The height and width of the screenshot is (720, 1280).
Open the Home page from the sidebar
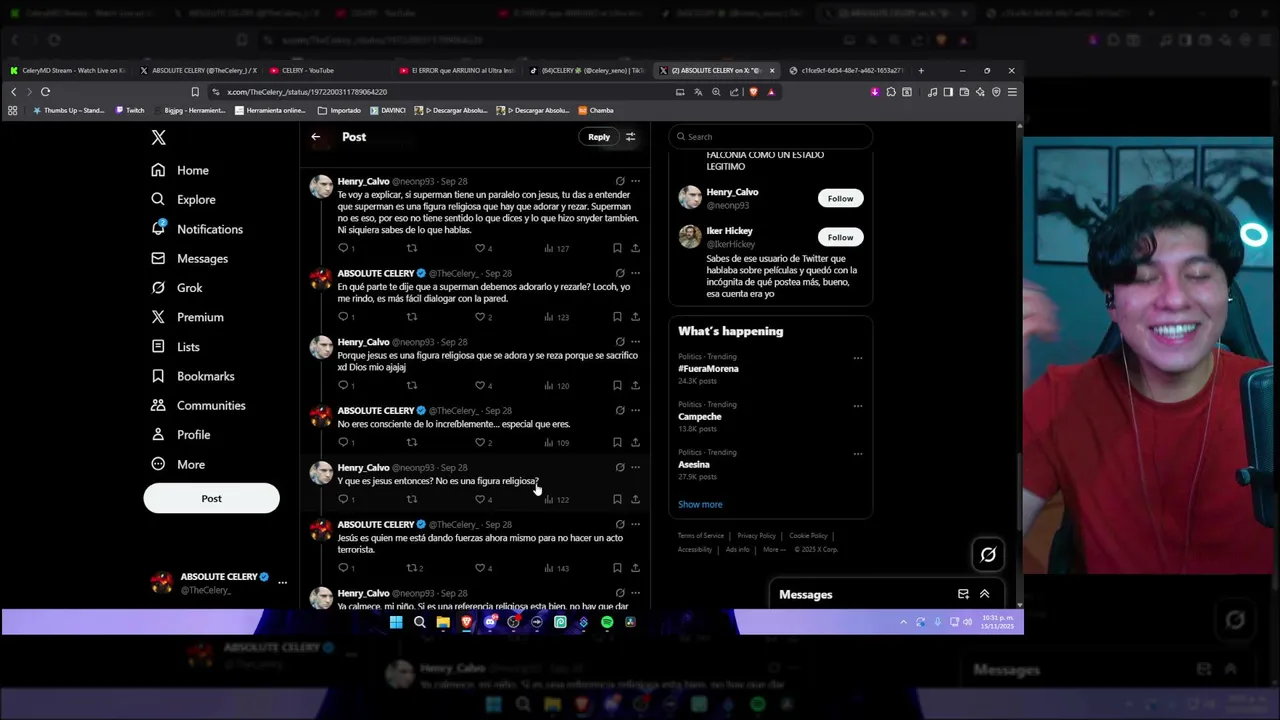pos(180,170)
